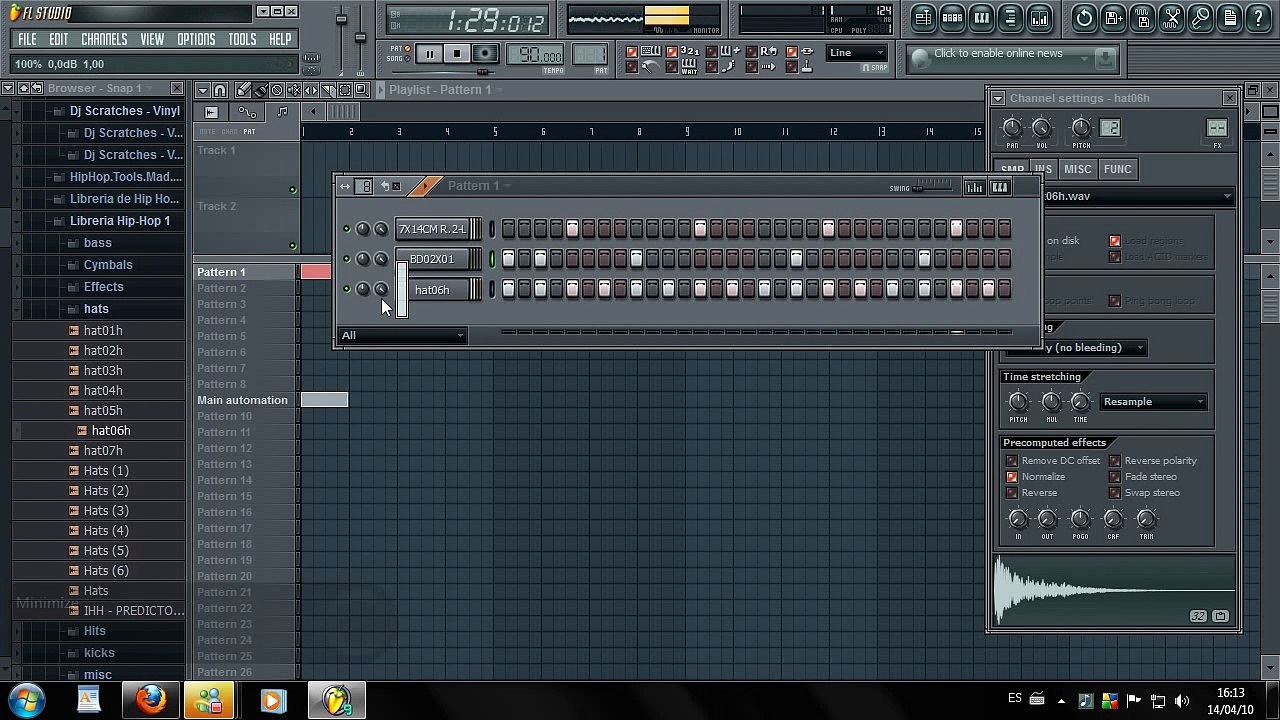Enable the Reverse checkbox
Viewport: 1280px width, 720px height.
click(x=1012, y=493)
